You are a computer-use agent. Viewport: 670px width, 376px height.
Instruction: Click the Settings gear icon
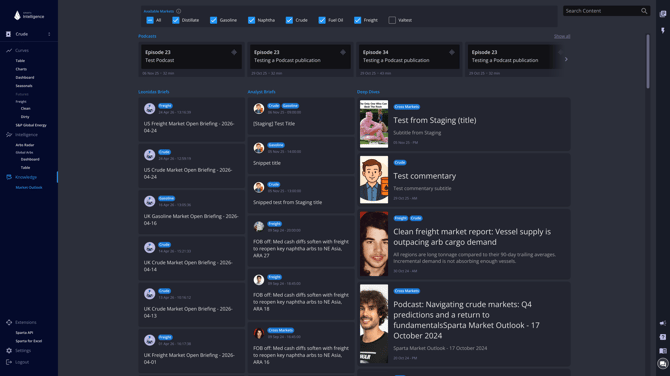(x=9, y=350)
